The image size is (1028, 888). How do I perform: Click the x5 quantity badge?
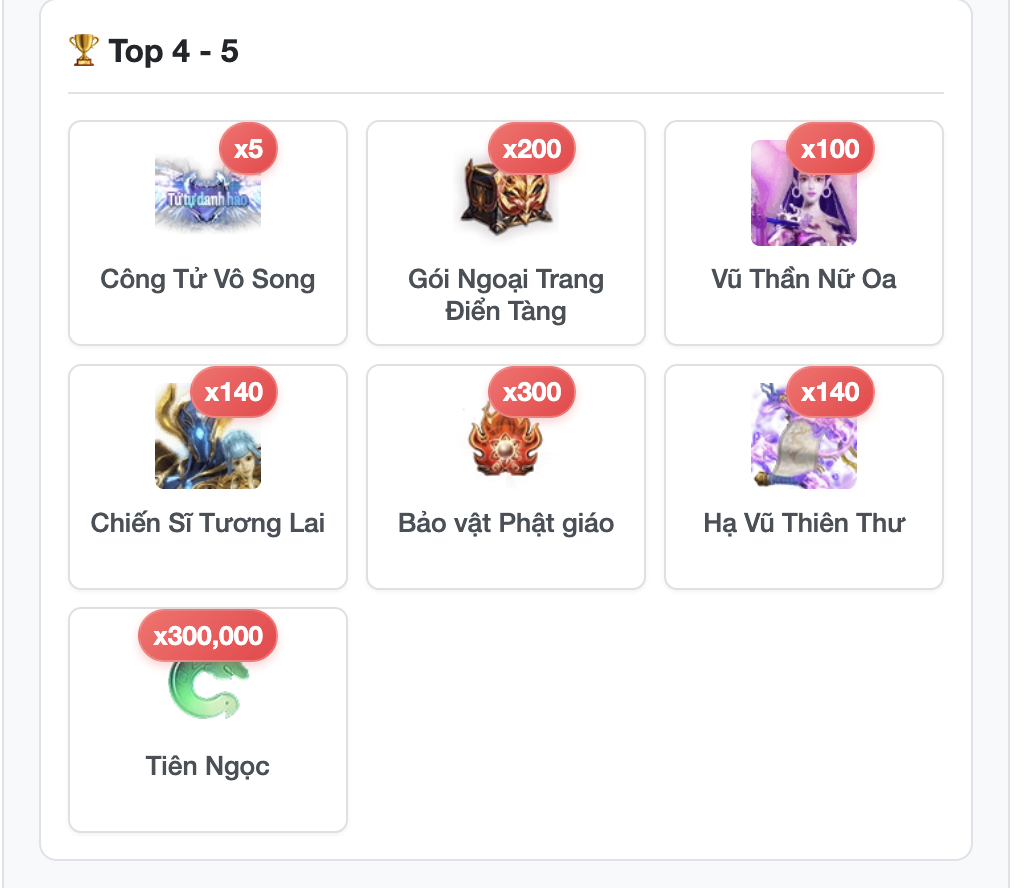click(x=248, y=149)
